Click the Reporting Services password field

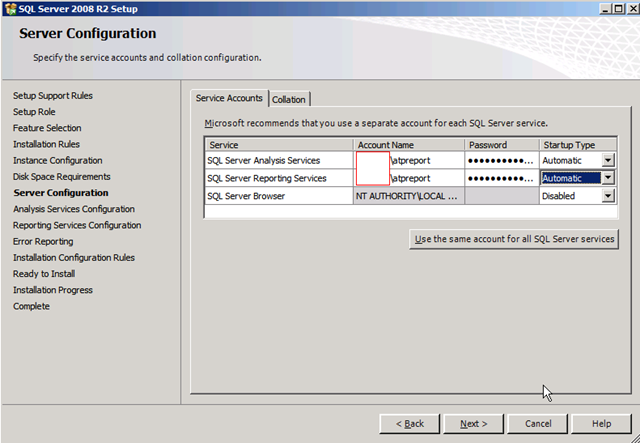(x=501, y=178)
